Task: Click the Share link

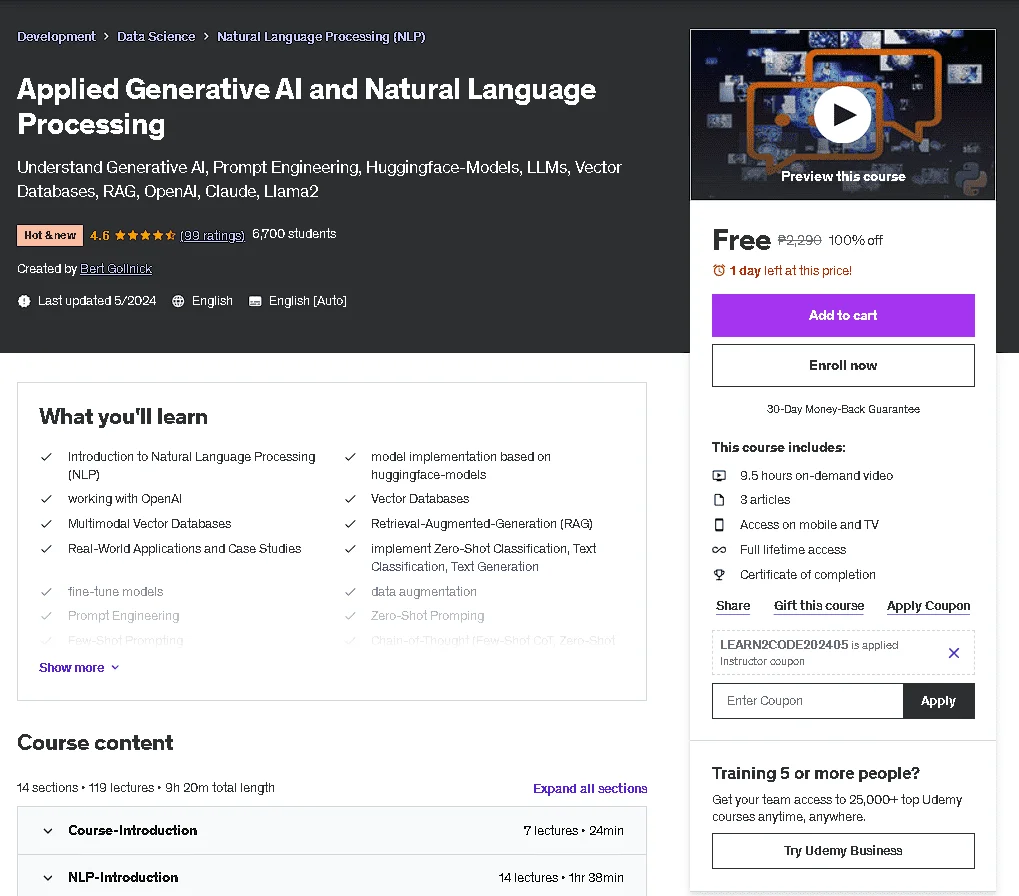Action: click(x=732, y=606)
